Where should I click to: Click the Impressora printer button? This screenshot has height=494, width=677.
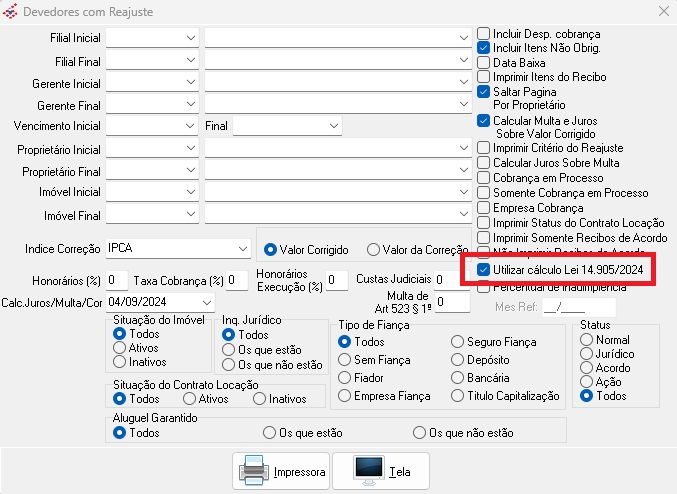pos(283,470)
